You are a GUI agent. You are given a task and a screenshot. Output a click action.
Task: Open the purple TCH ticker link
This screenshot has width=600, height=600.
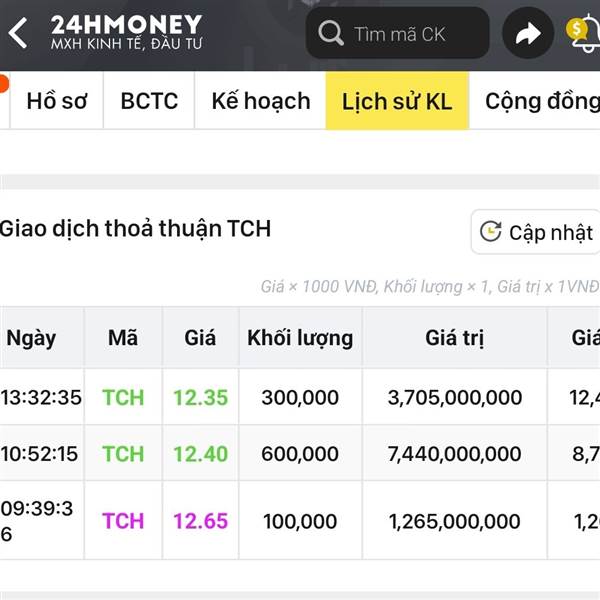123,521
